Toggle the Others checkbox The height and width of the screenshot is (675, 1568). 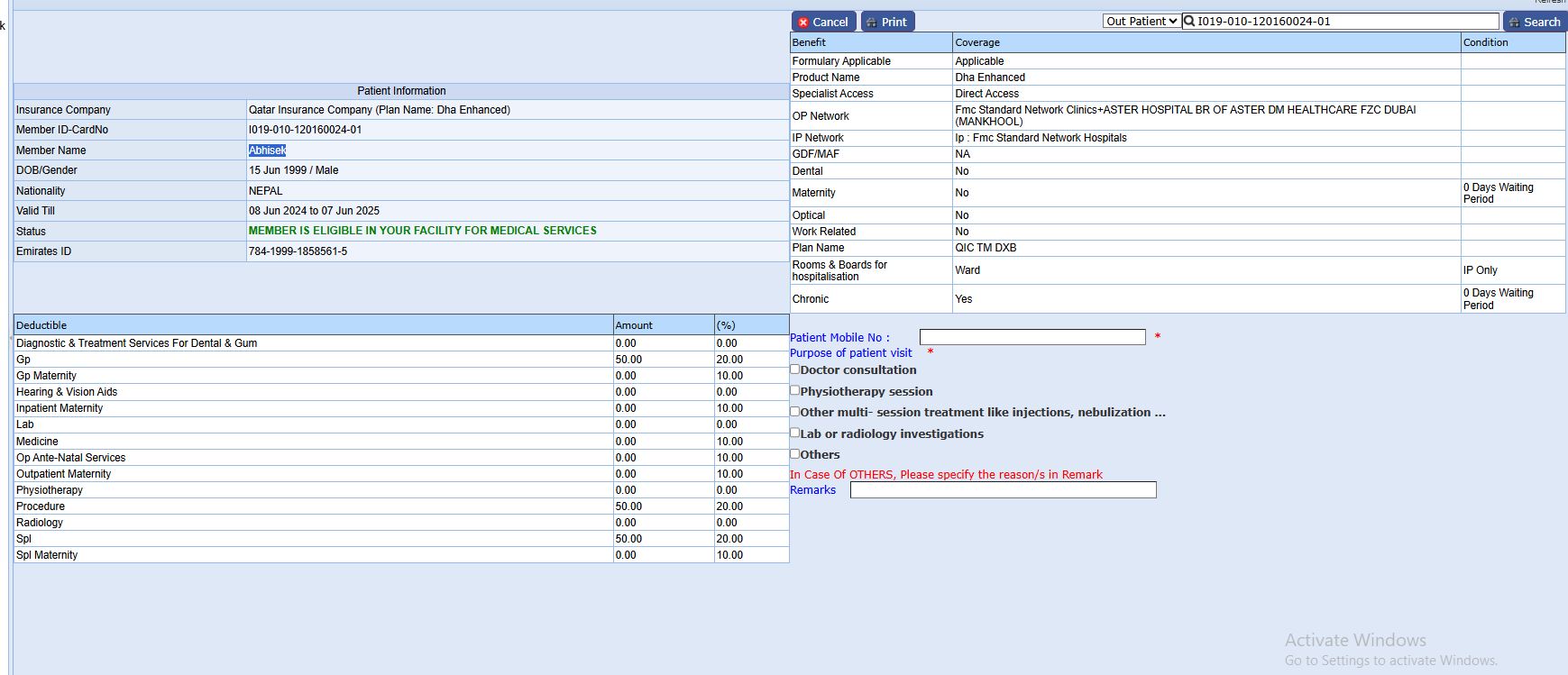[x=795, y=453]
